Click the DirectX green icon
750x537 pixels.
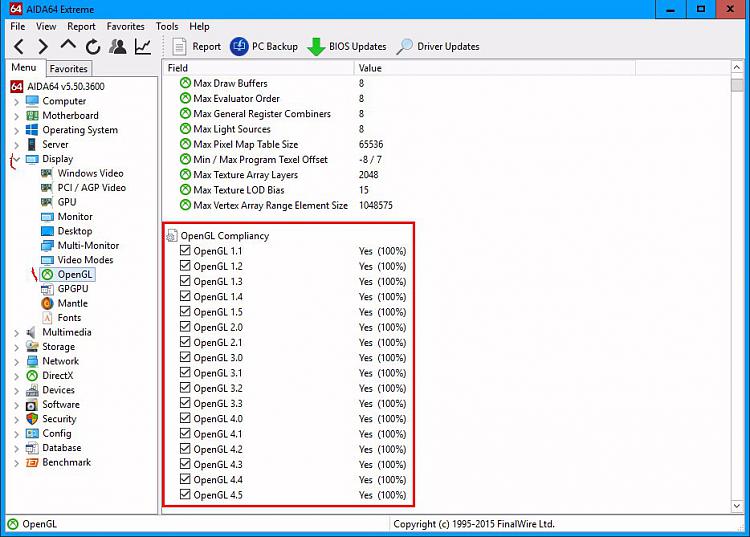tap(32, 375)
